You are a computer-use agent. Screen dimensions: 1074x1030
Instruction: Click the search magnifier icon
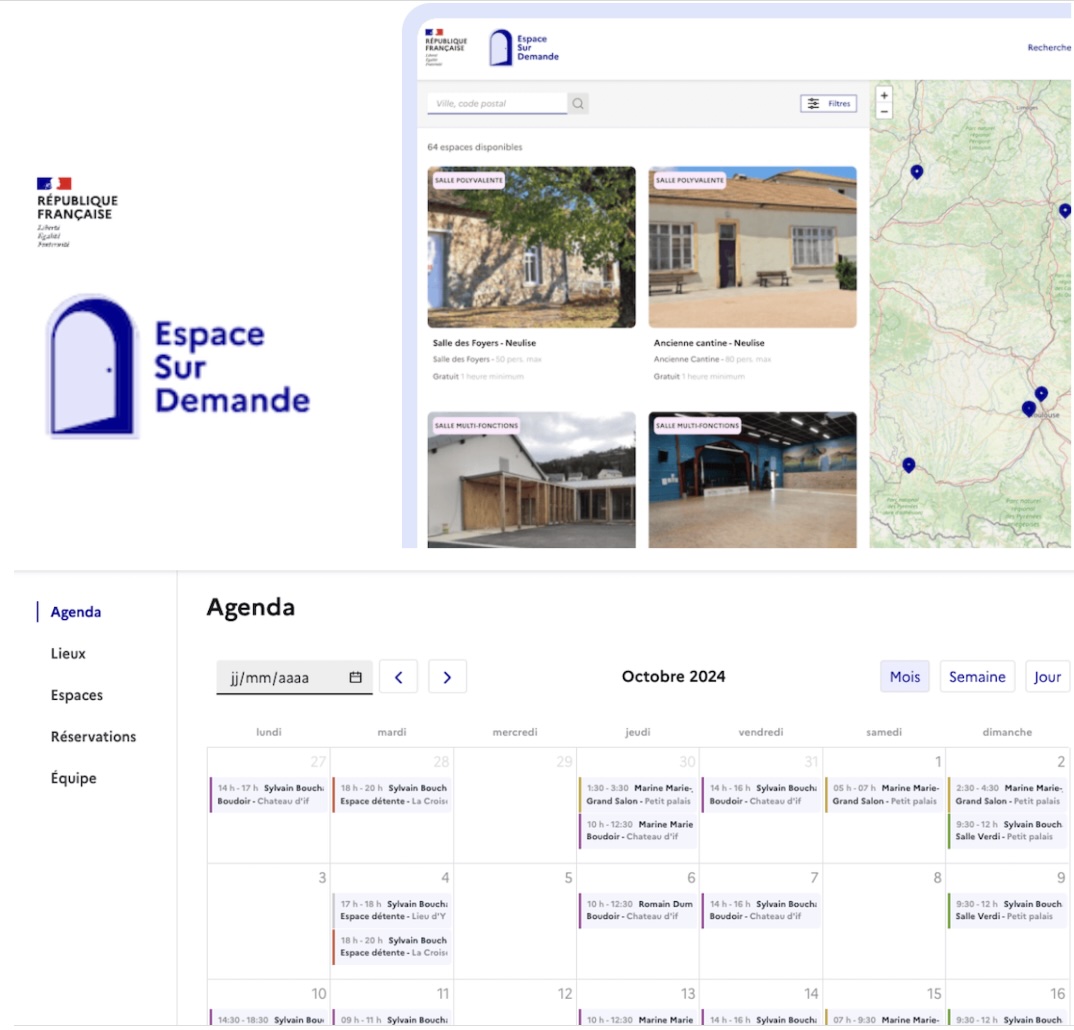pos(578,103)
